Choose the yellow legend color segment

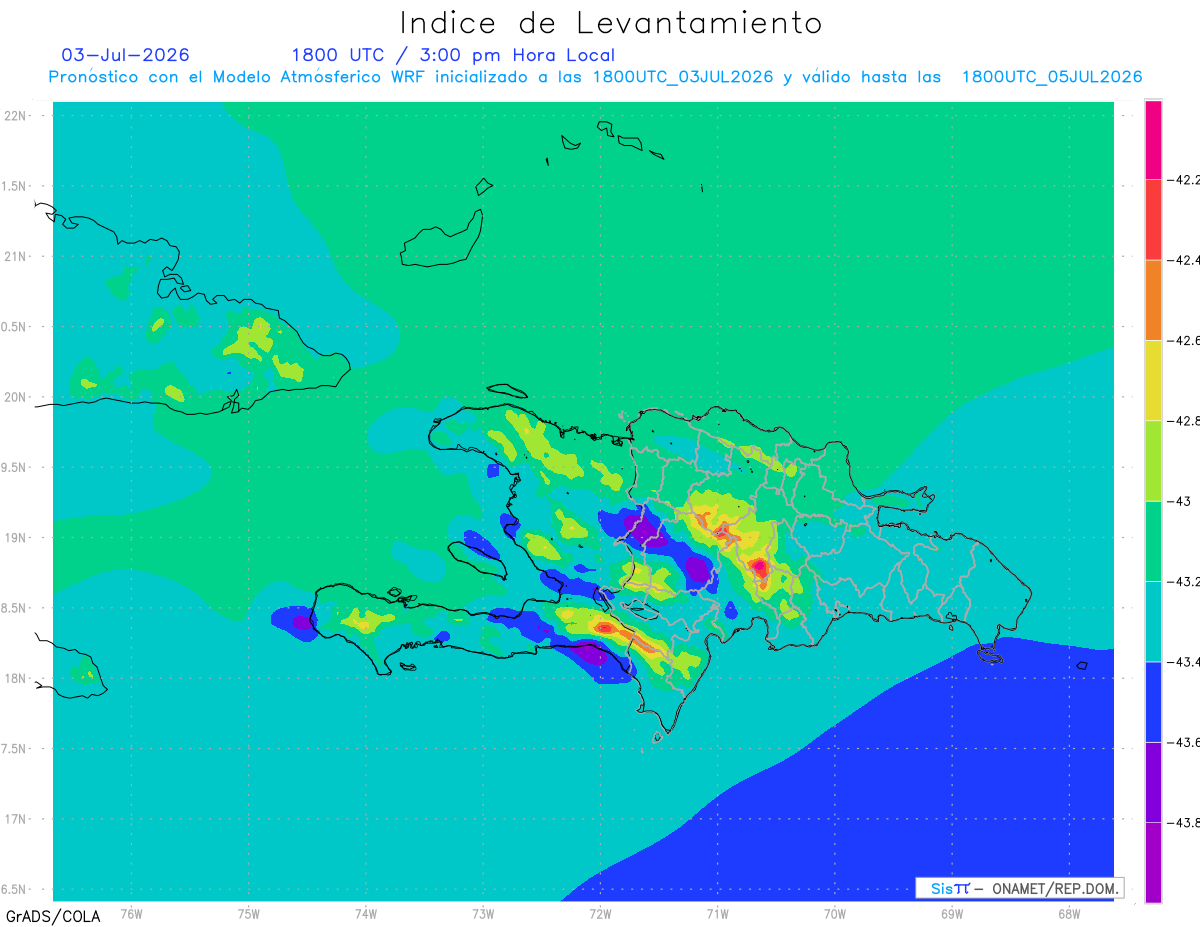click(1153, 380)
